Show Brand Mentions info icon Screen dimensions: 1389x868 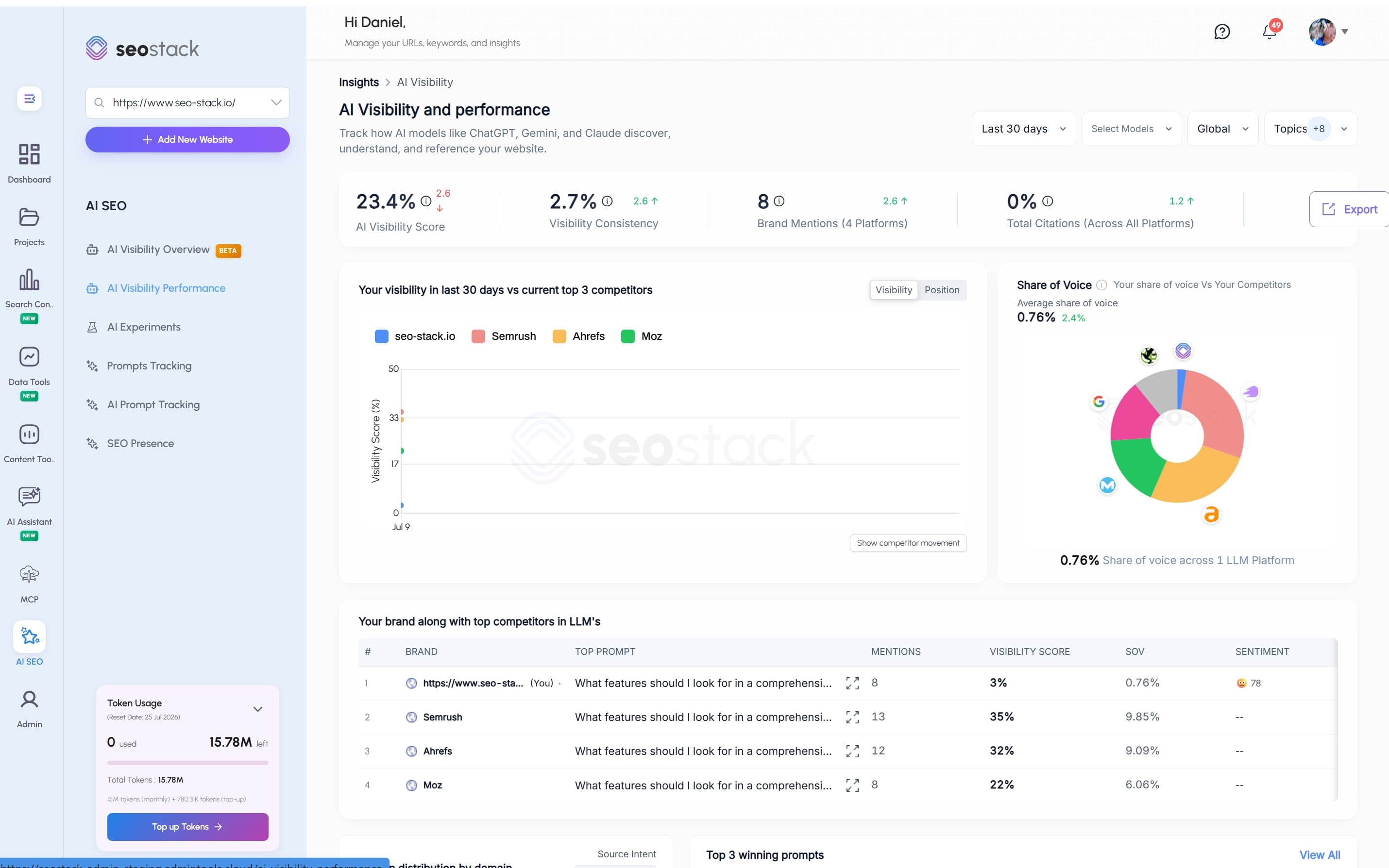point(779,201)
